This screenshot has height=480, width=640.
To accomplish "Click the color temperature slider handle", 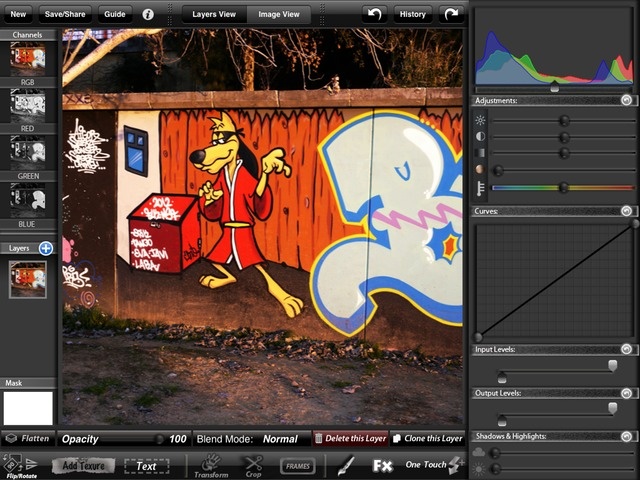I will (x=564, y=188).
